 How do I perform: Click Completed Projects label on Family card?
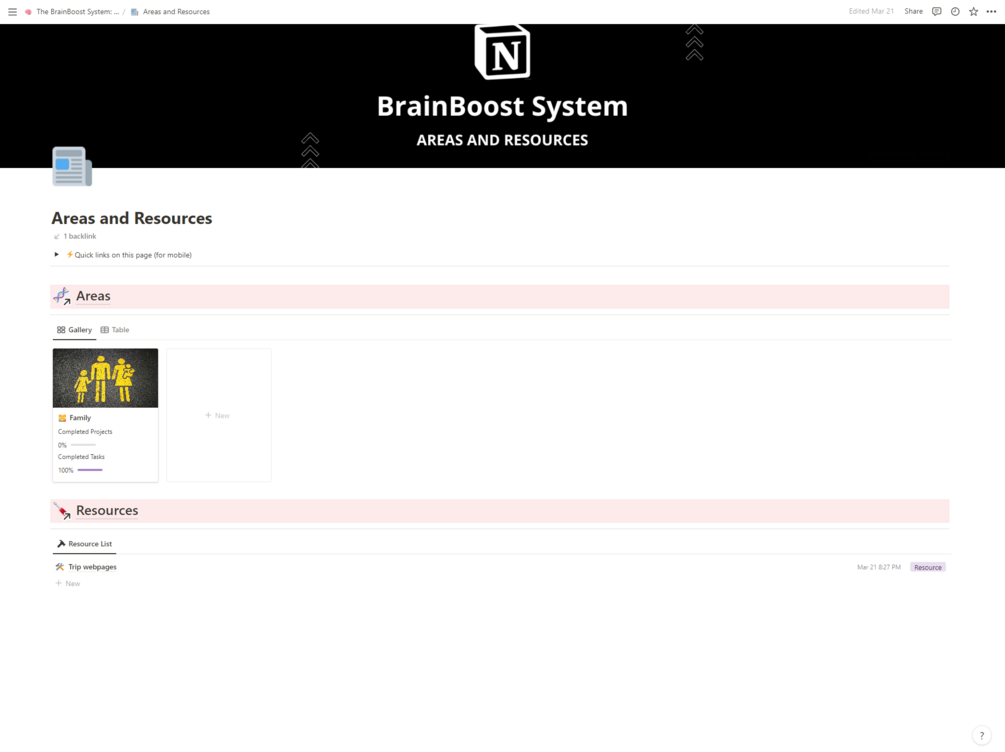tap(85, 432)
